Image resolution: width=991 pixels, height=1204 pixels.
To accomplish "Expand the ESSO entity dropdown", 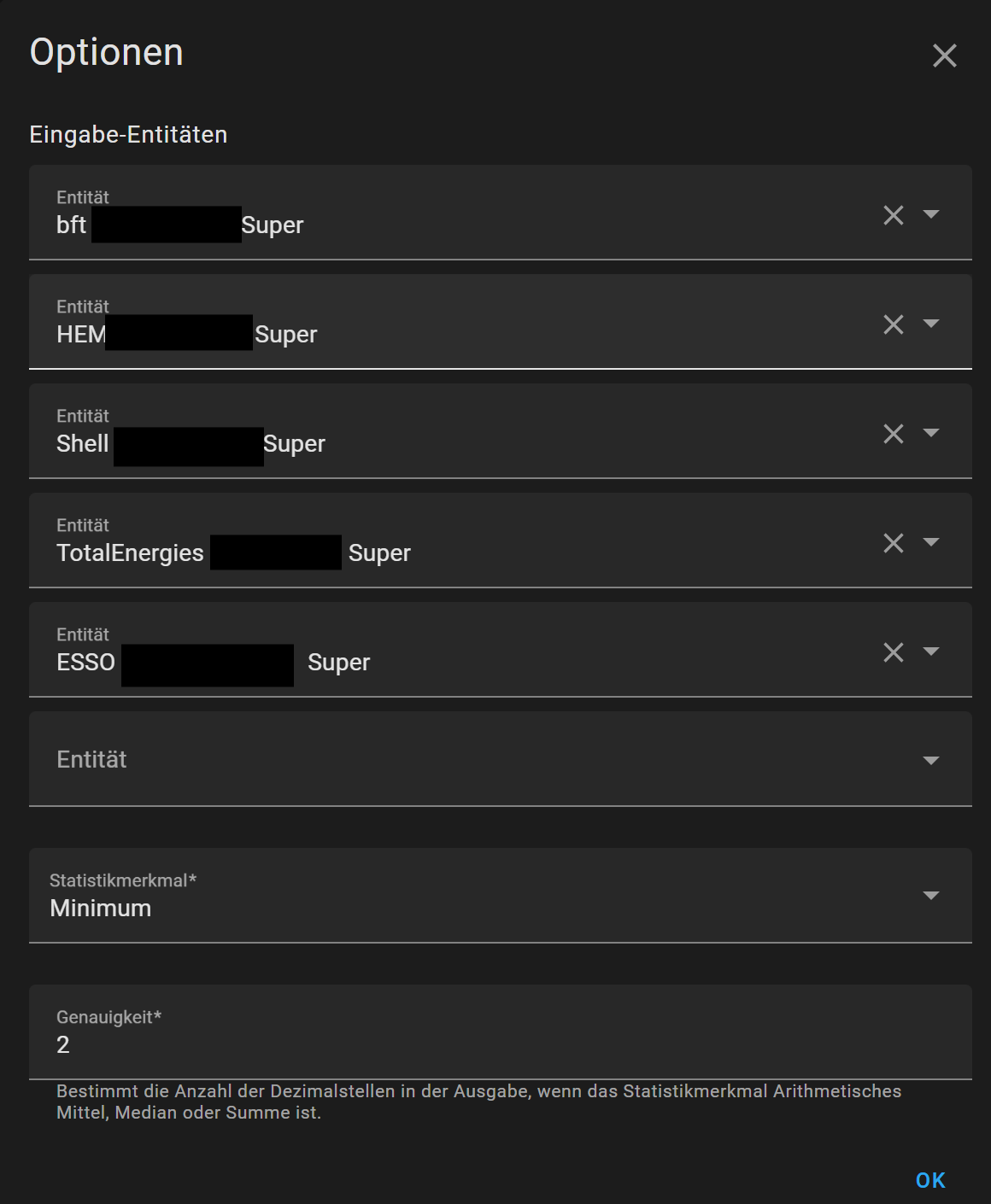I will click(931, 652).
